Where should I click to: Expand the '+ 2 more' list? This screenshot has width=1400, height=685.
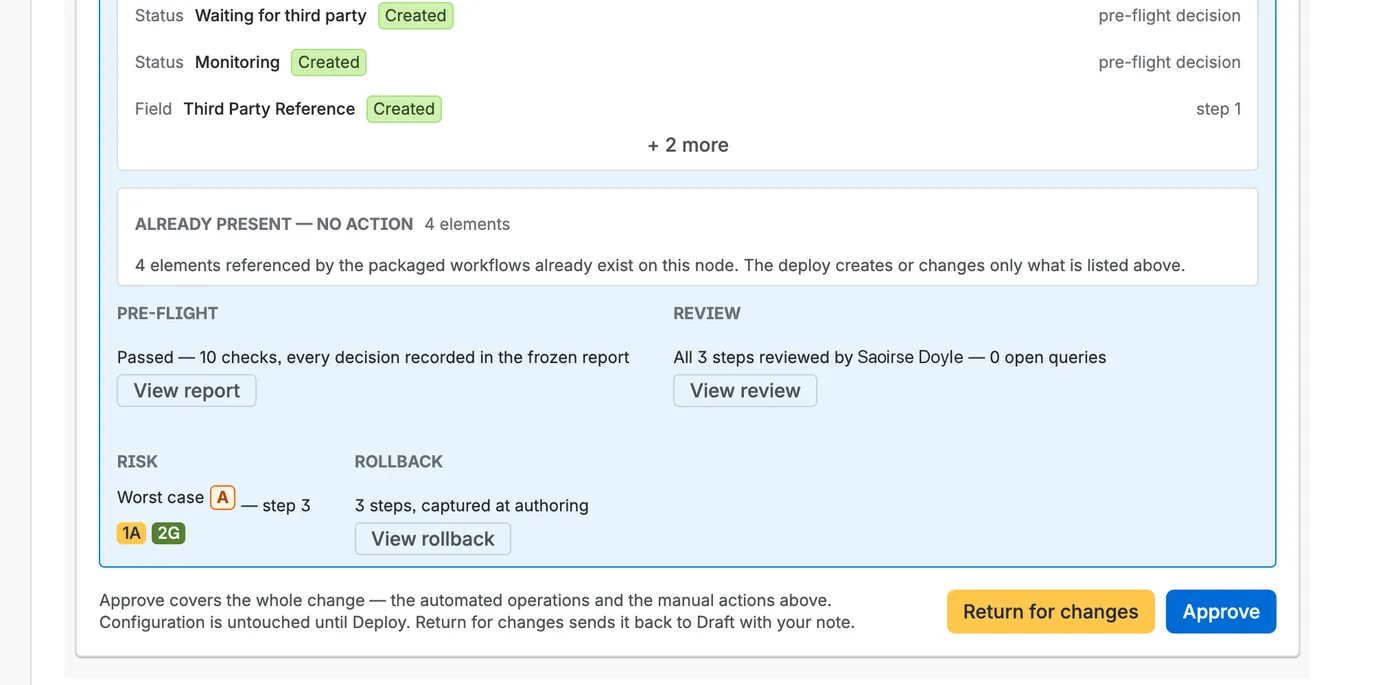688,145
